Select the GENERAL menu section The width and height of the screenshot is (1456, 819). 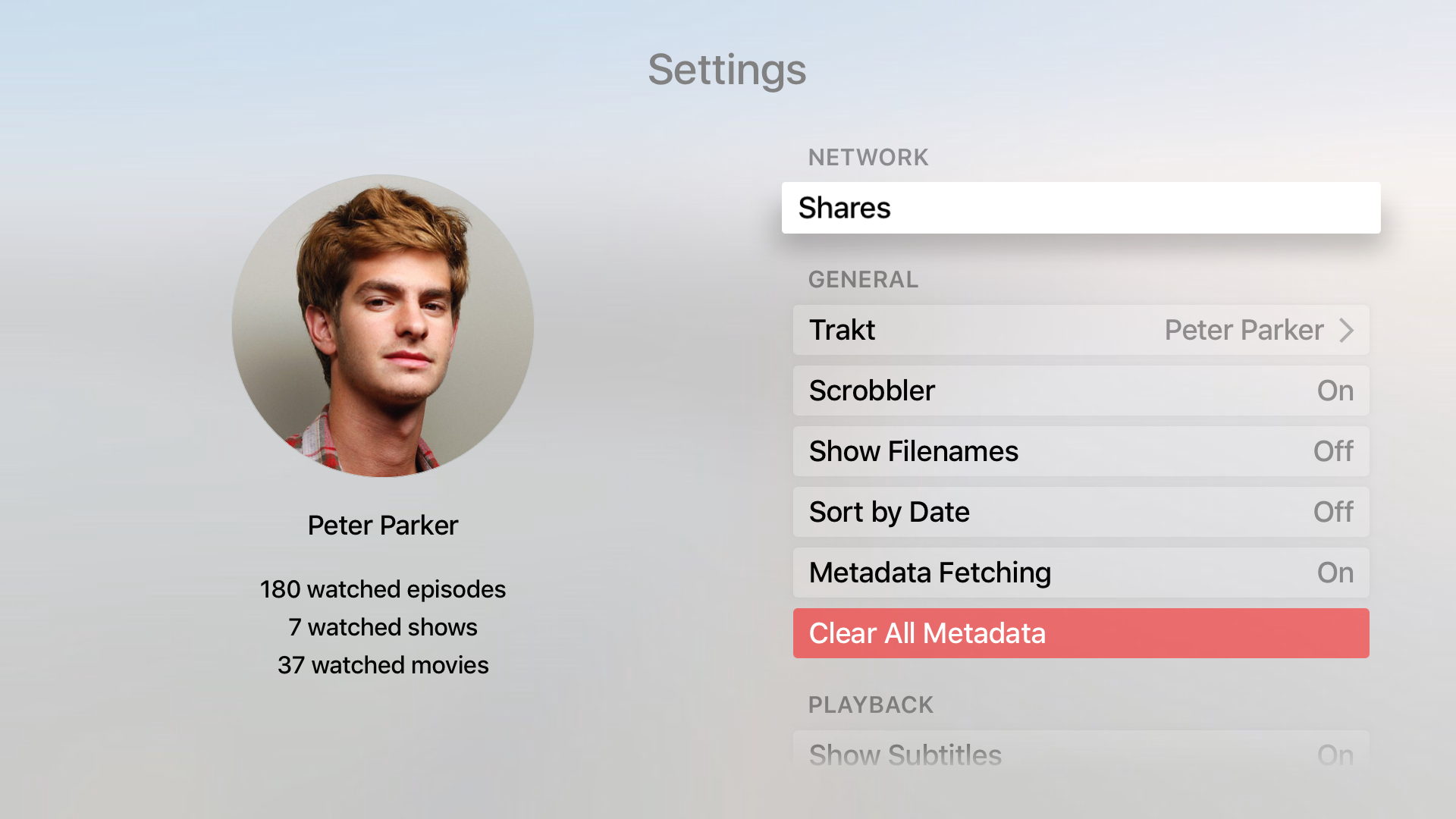[864, 278]
